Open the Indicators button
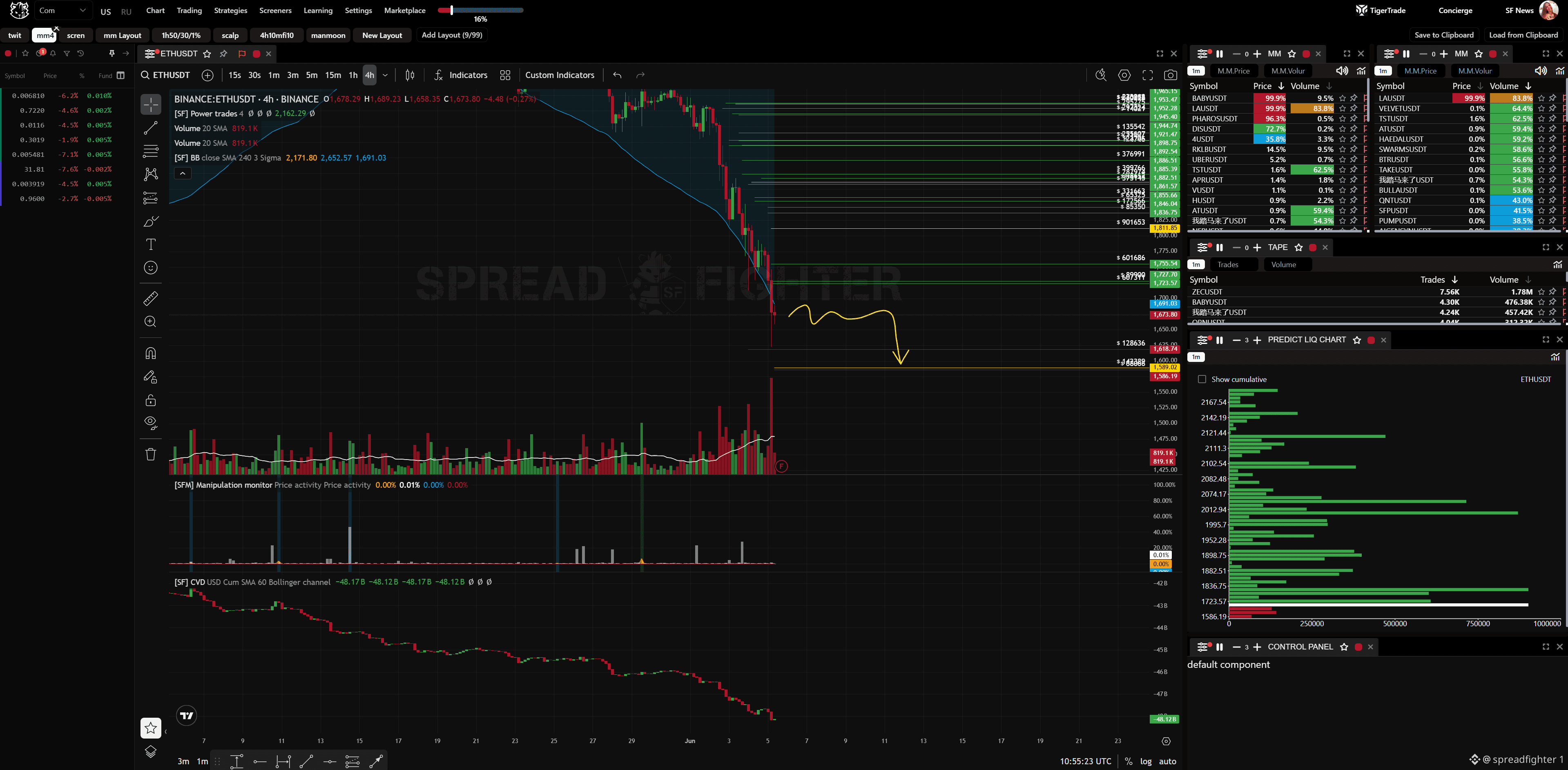This screenshot has height=770, width=1568. (x=461, y=75)
